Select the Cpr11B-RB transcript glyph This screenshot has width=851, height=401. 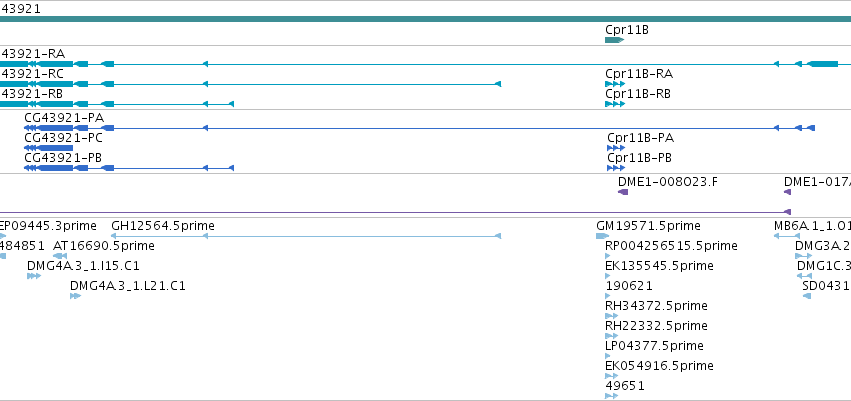click(615, 104)
